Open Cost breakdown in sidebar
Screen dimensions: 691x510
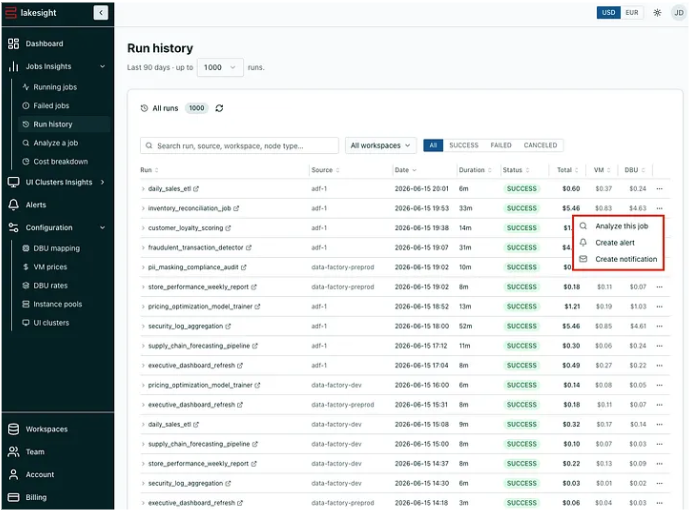point(60,162)
